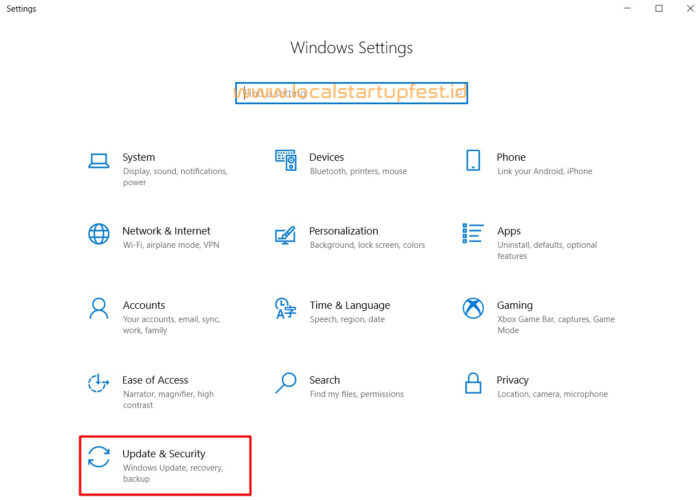Click the Time & Language icon
This screenshot has width=700, height=500.
click(286, 308)
